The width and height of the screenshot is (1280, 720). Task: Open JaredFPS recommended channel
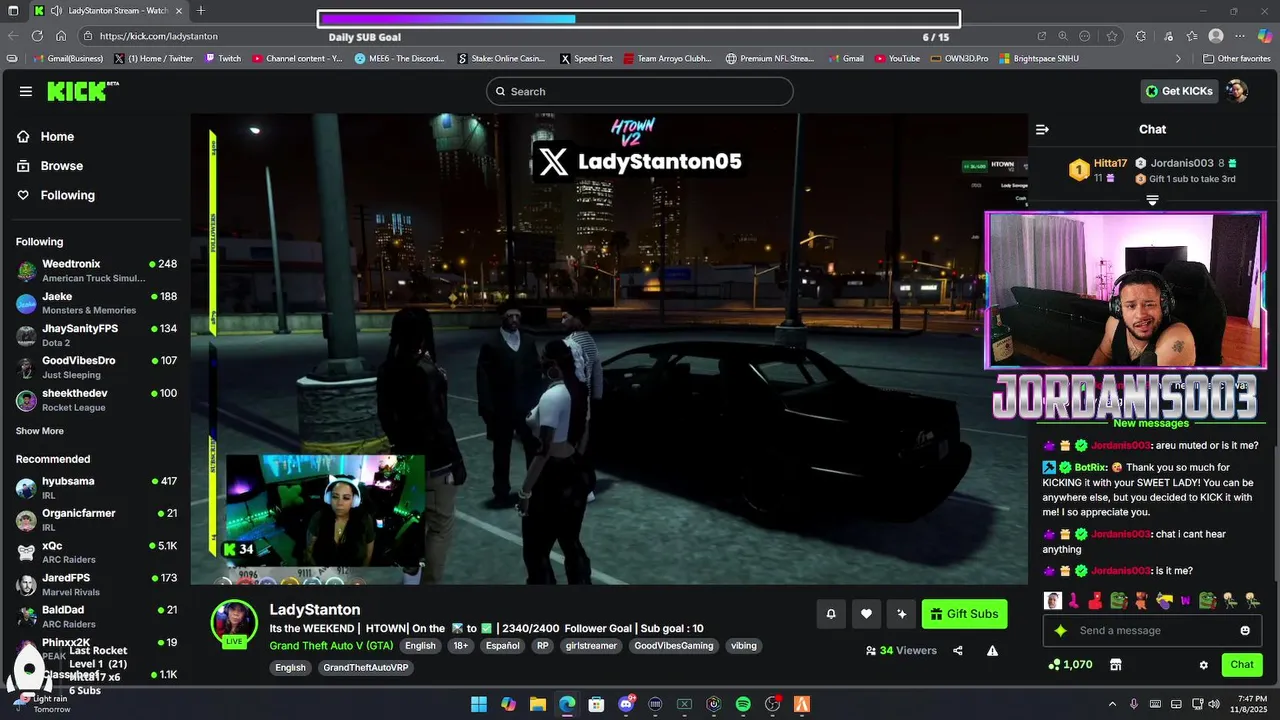click(97, 584)
